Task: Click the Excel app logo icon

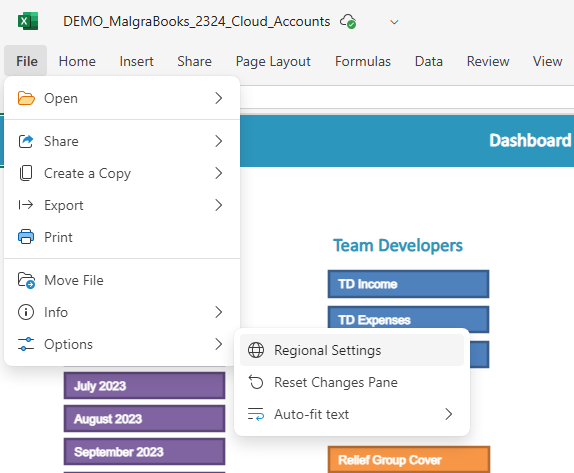Action: (28, 21)
